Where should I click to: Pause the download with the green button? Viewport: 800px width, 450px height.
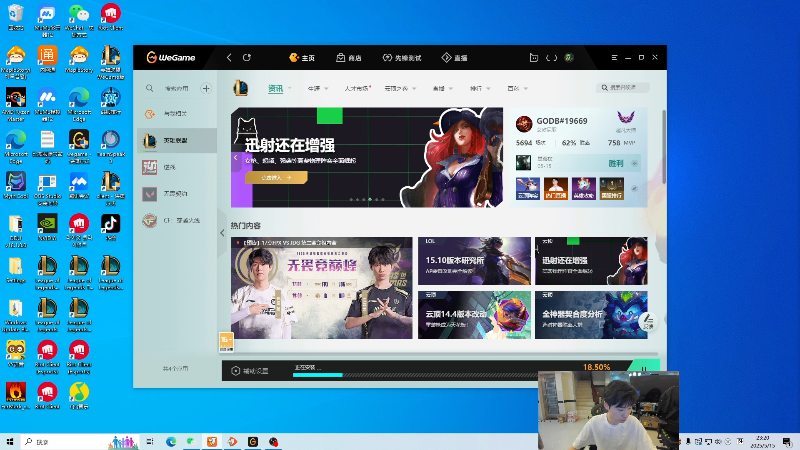tap(644, 367)
